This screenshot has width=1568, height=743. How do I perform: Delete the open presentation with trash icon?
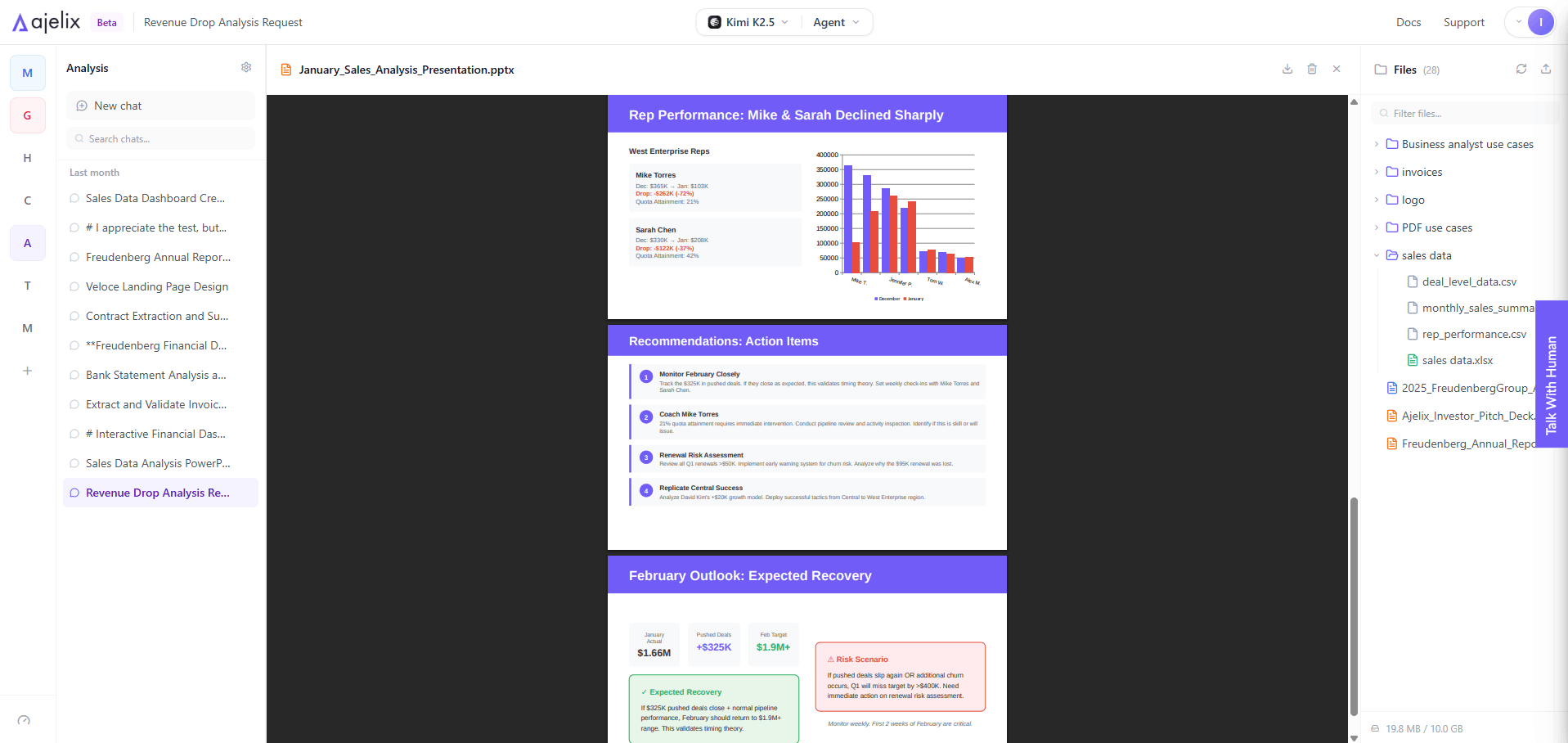pyautogui.click(x=1311, y=70)
